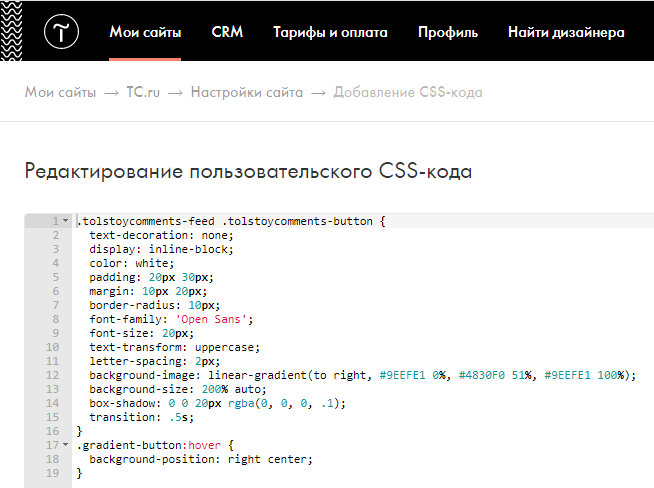Click the Tilda logo icon
The image size is (654, 488).
pyautogui.click(x=61, y=32)
